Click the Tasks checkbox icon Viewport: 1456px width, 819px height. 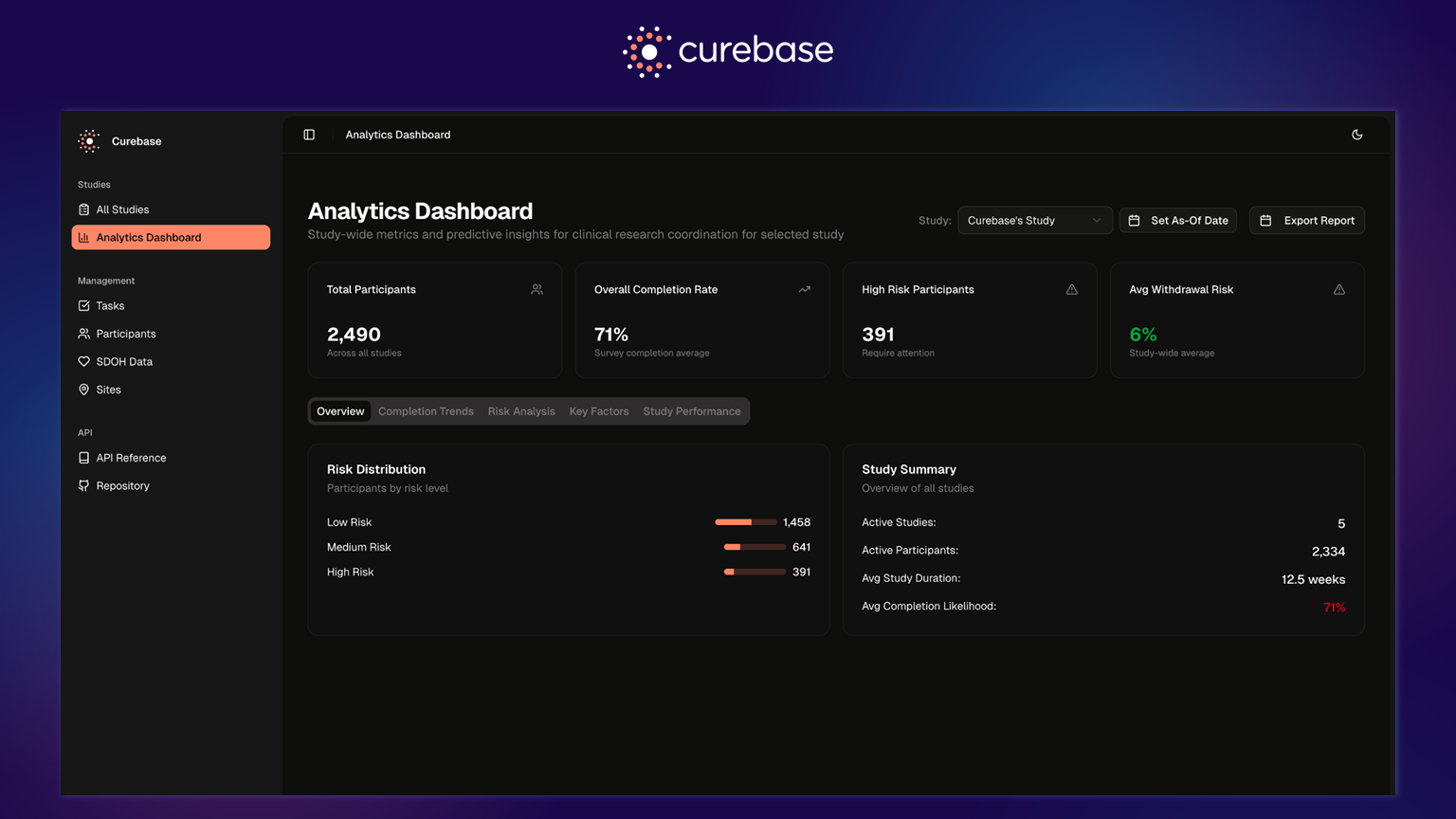(84, 306)
